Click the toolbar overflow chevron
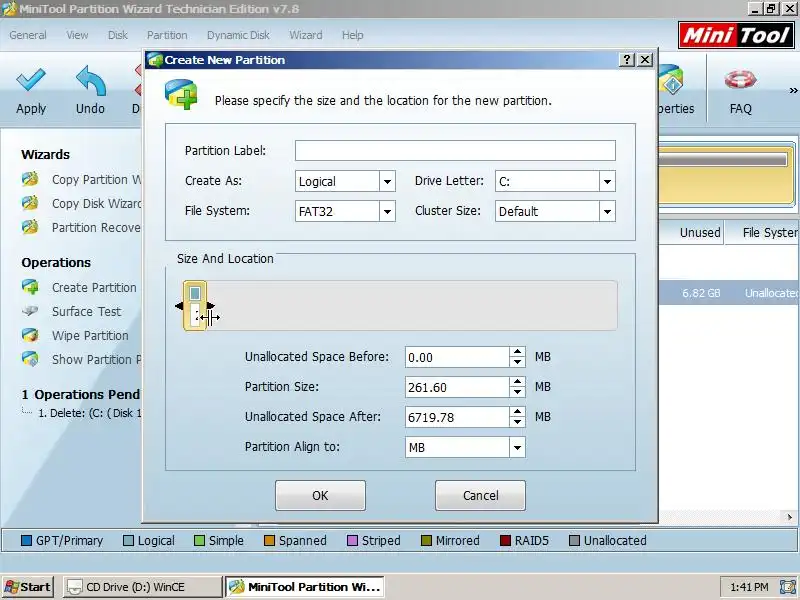 793,90
